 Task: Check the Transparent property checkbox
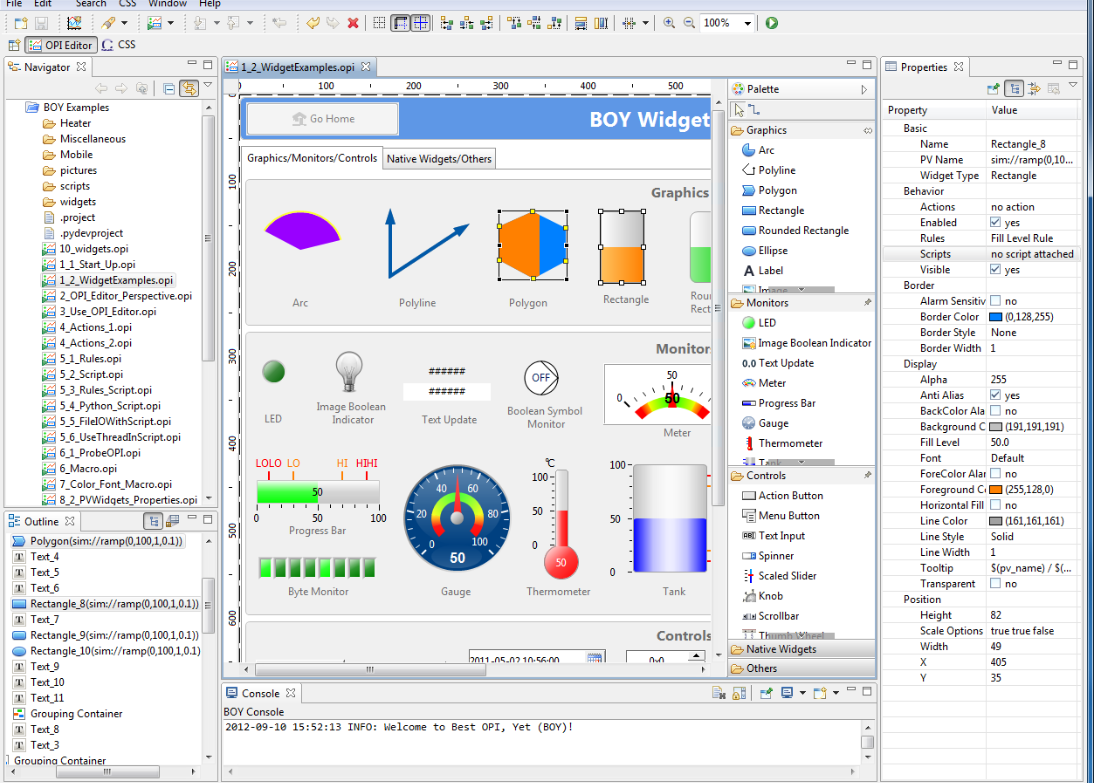click(x=995, y=584)
